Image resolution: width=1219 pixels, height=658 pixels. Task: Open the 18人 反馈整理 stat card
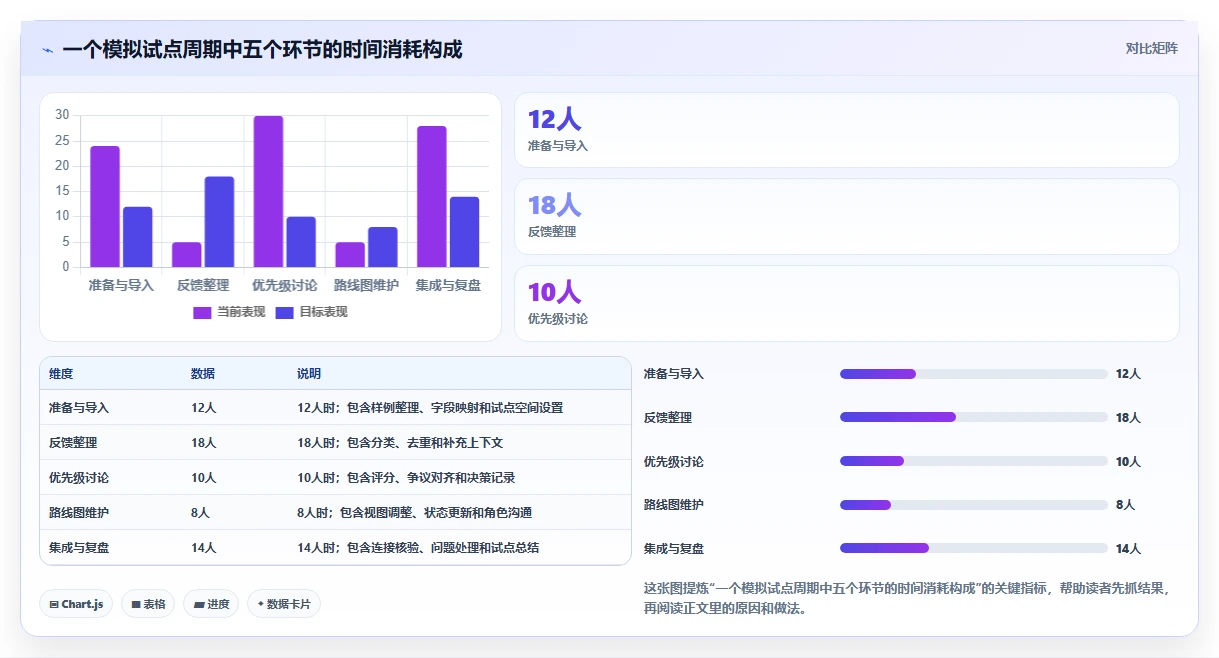pos(847,217)
